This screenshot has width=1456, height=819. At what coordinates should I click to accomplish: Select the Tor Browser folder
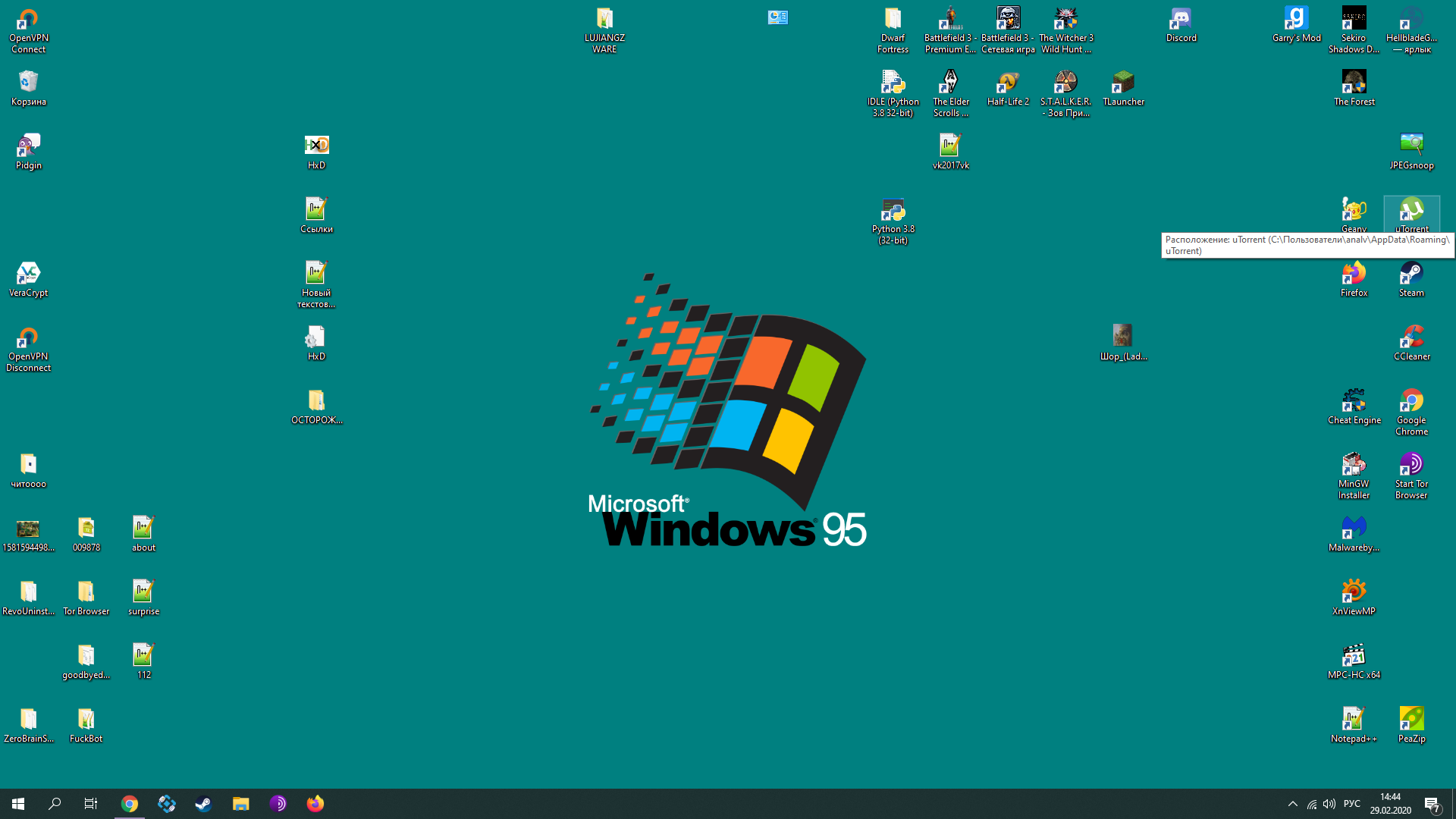pyautogui.click(x=86, y=598)
